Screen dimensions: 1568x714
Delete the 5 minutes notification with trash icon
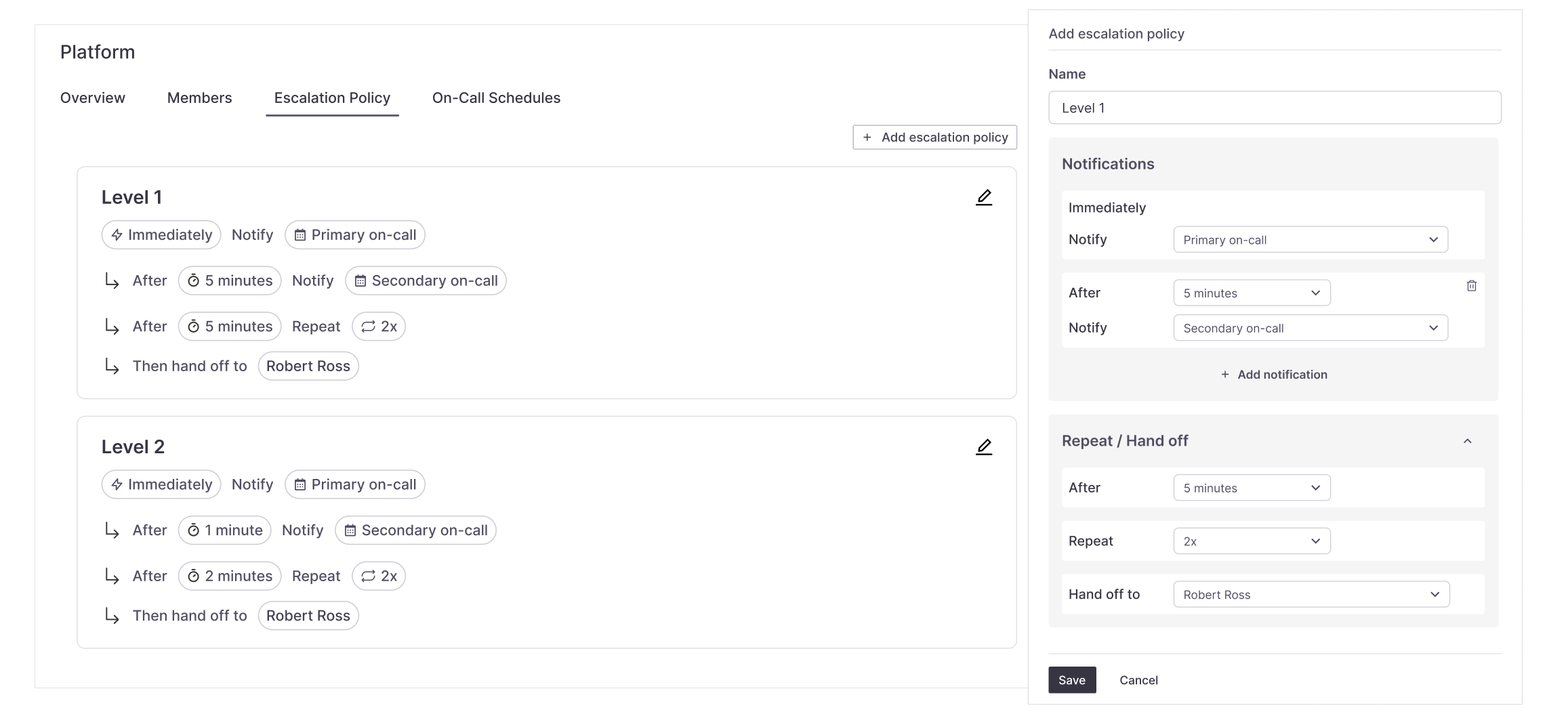[x=1471, y=286]
